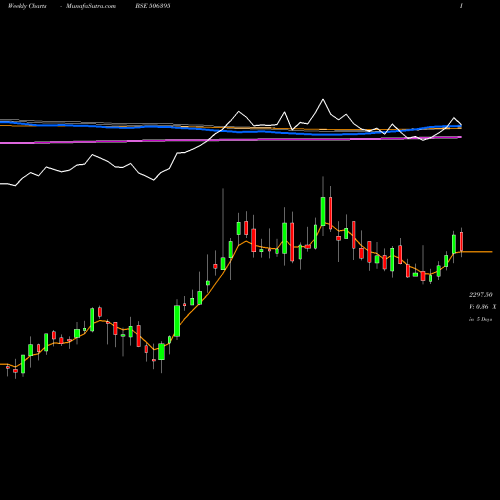The image size is (500, 500).
Task: Click the 'V: 0.86 X' volume text
Action: pos(482,307)
